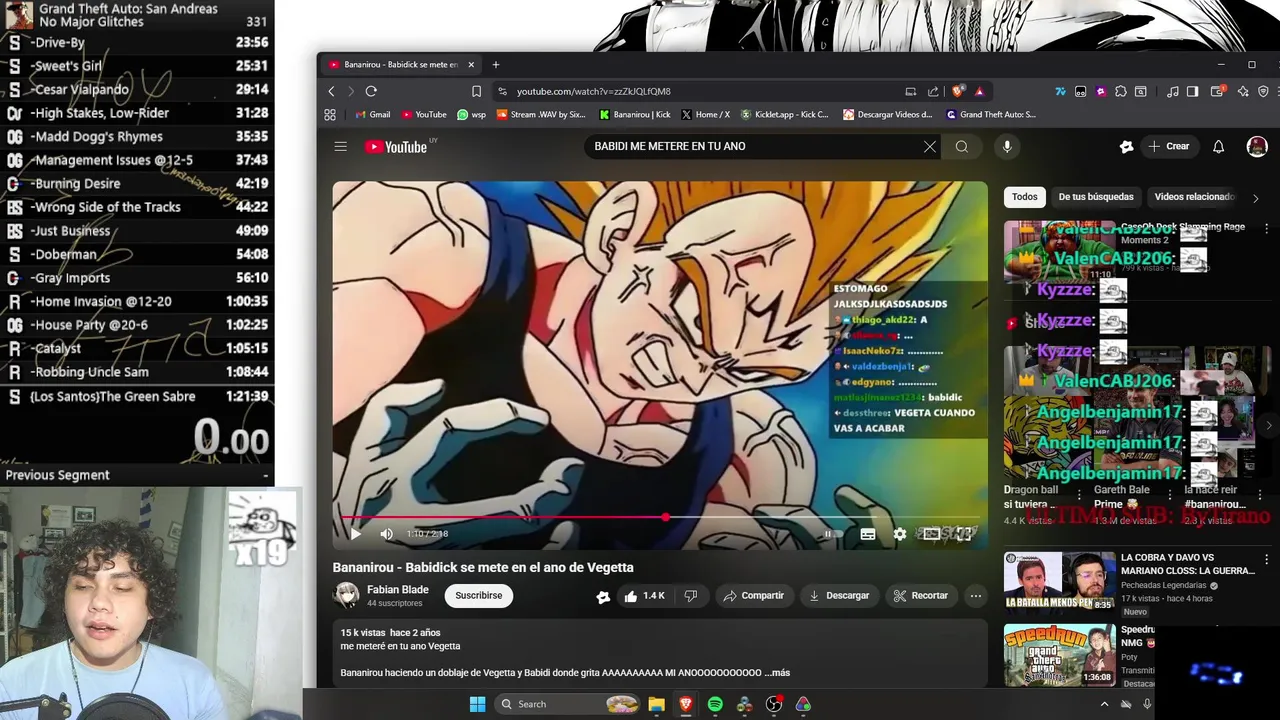
Task: Open La Cobra y Davo video thumbnail
Action: 1059,581
